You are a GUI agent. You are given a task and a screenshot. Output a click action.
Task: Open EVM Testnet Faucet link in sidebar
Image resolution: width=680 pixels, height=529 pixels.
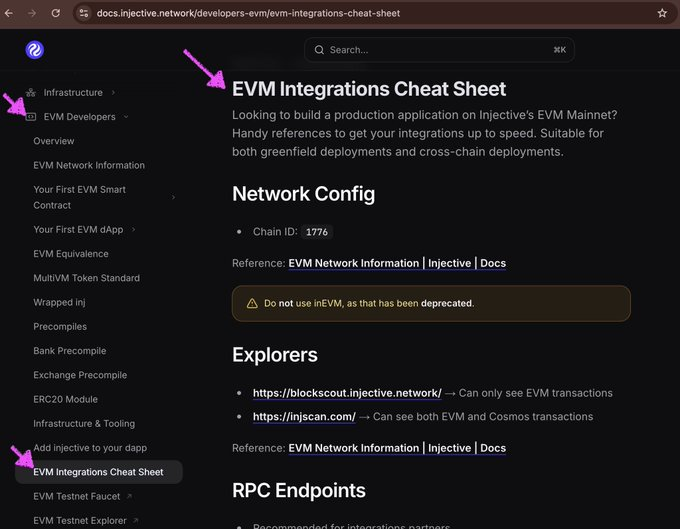pos(77,496)
